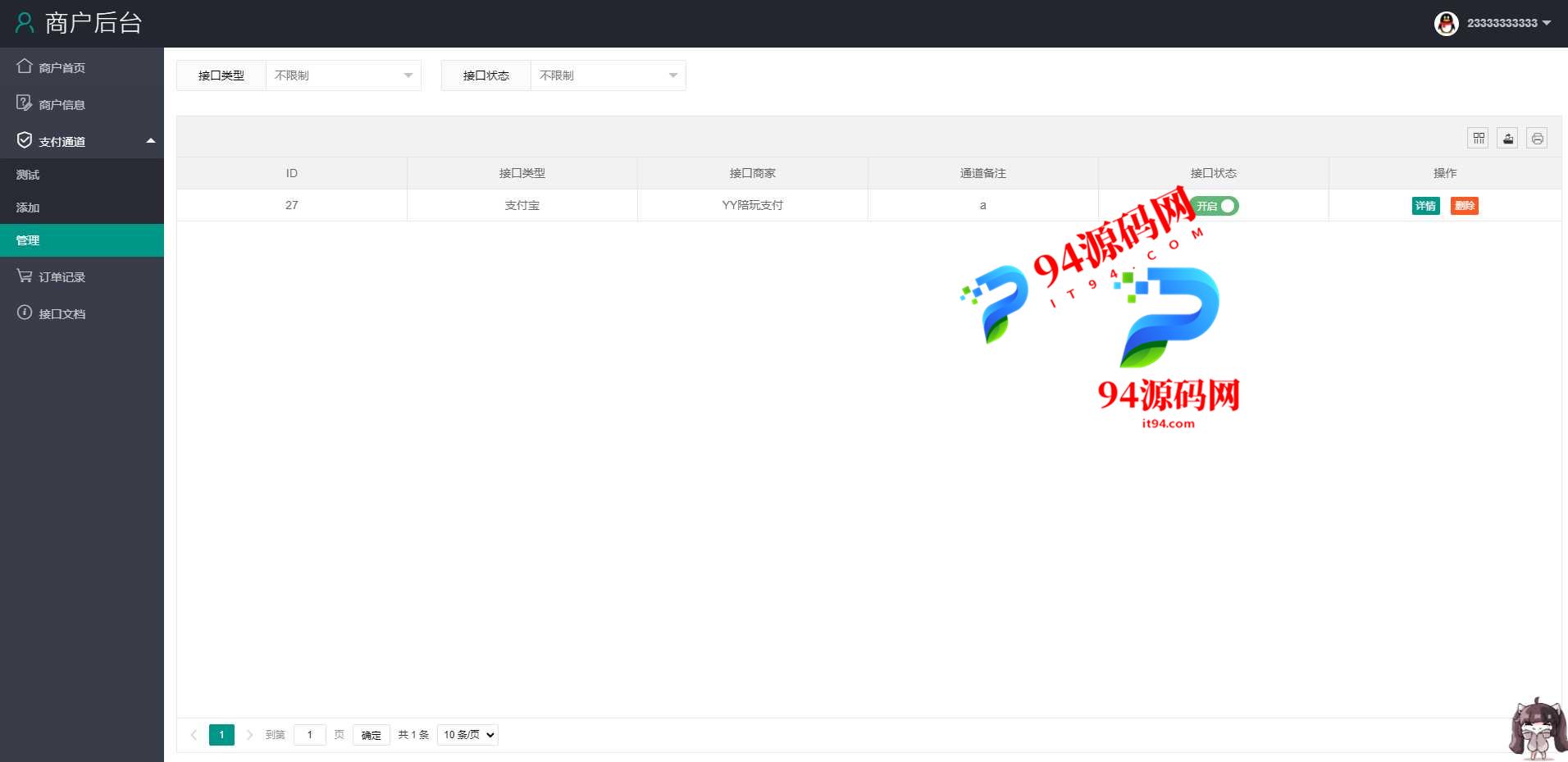Click the export table icon
The image size is (1568, 762).
1508,138
